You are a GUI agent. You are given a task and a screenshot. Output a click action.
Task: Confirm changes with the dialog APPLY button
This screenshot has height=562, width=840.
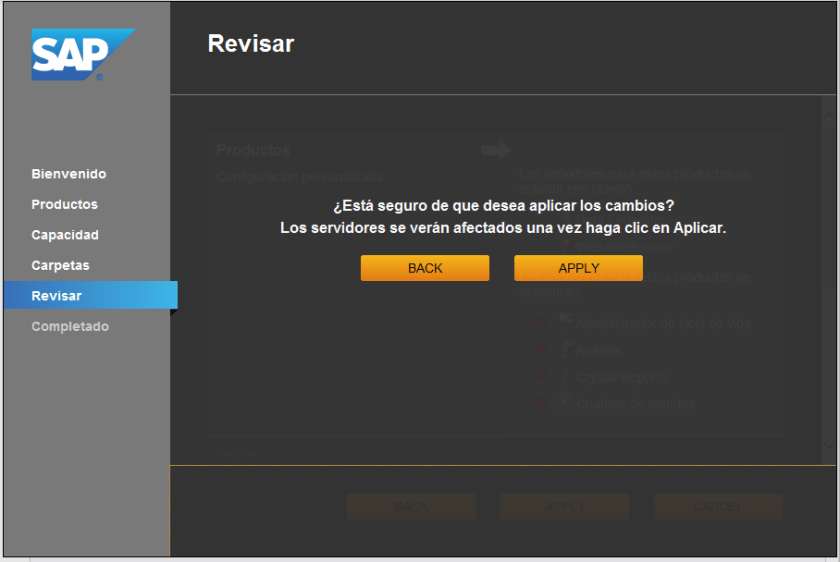point(578,268)
